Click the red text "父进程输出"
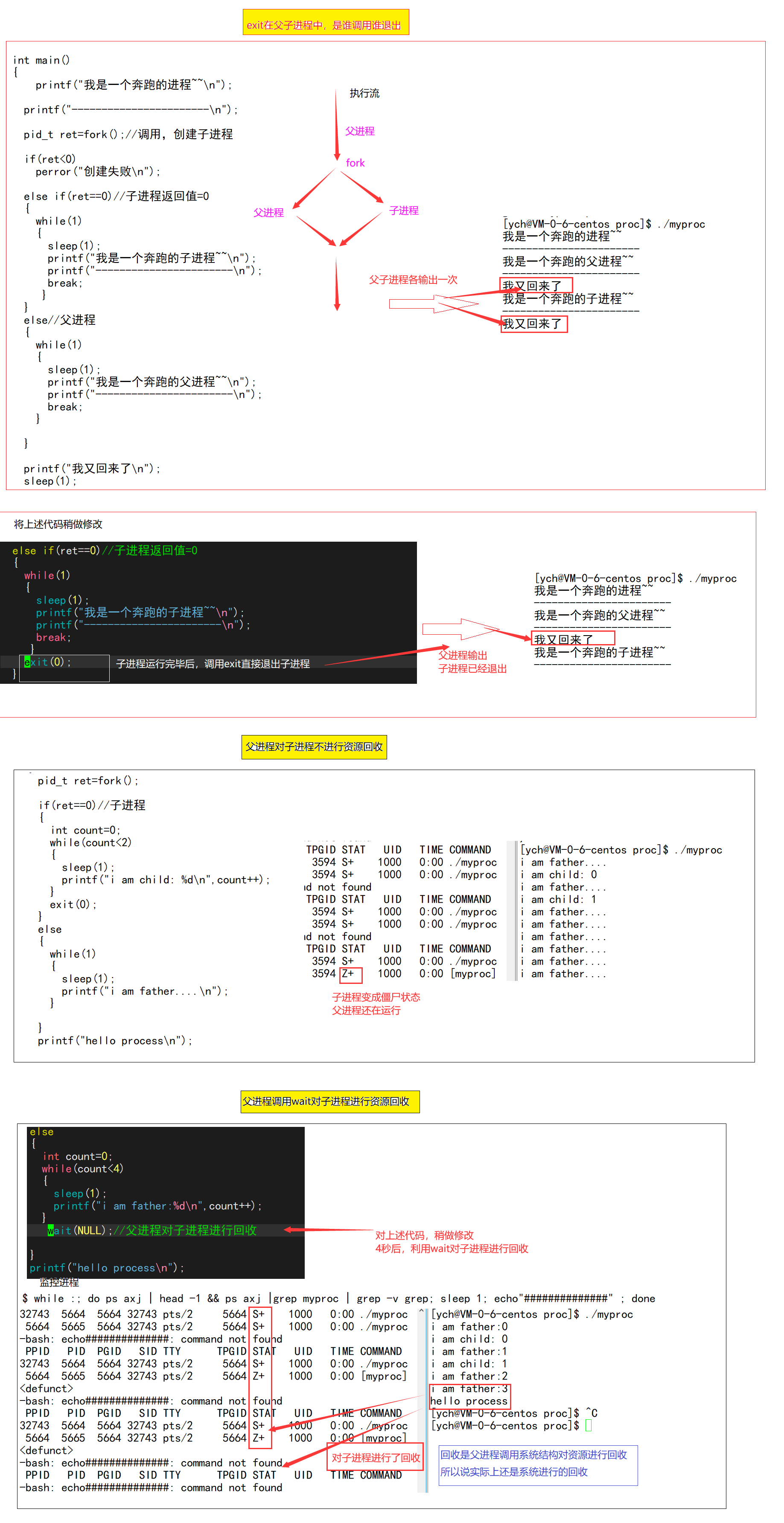The width and height of the screenshot is (784, 1523). coord(463,655)
